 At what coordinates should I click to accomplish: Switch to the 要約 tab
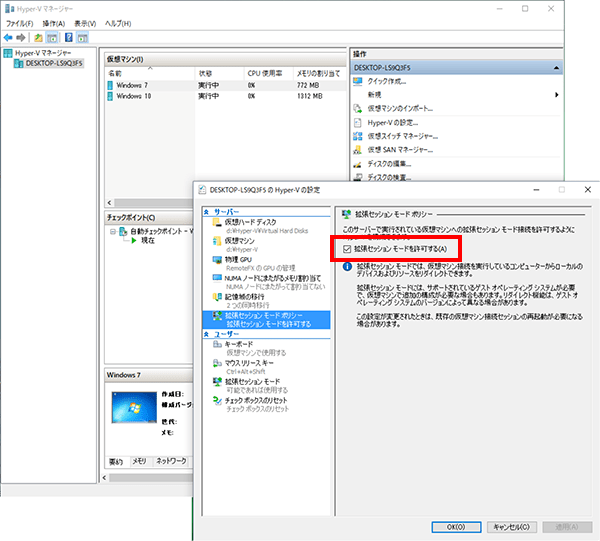pos(116,461)
